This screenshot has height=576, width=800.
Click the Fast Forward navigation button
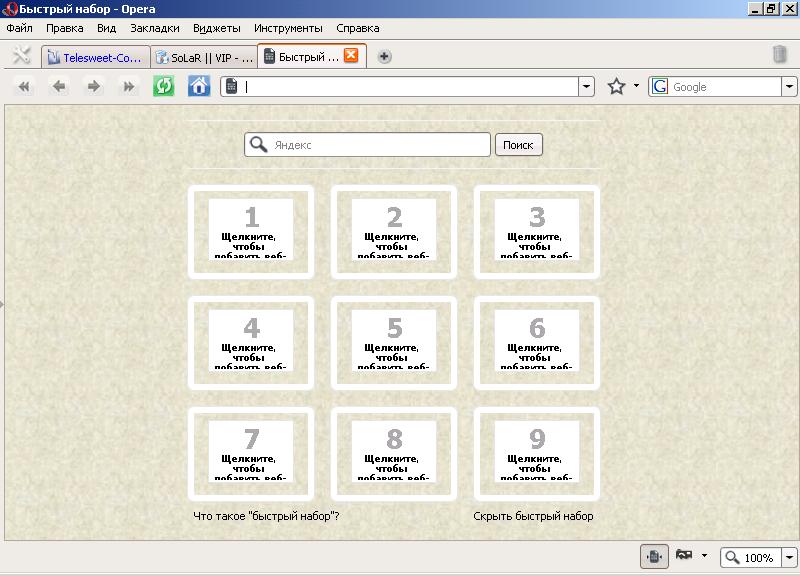[128, 87]
